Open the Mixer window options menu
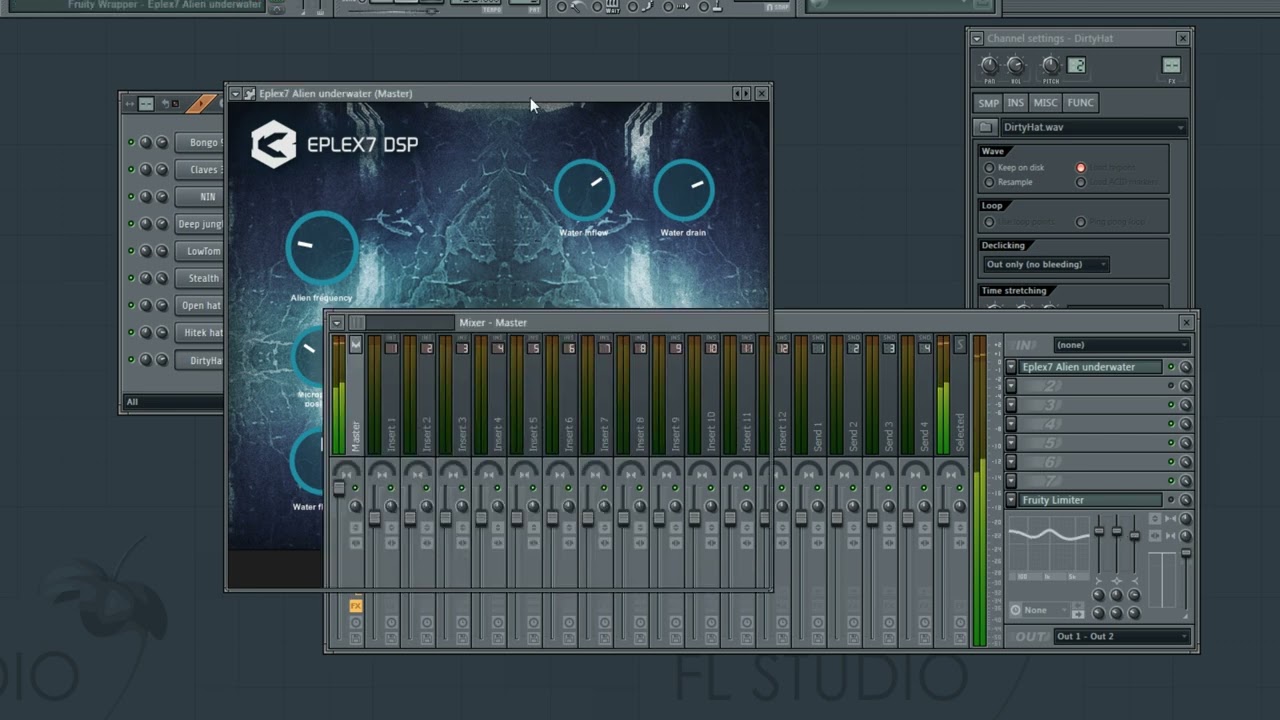Screen dimensions: 1280x720 [337, 322]
